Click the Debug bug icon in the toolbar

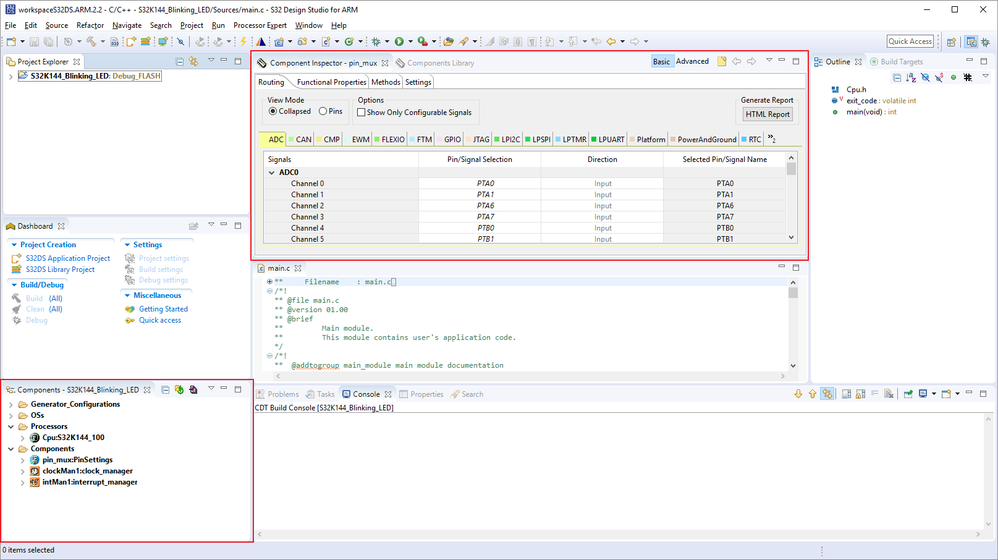point(377,42)
